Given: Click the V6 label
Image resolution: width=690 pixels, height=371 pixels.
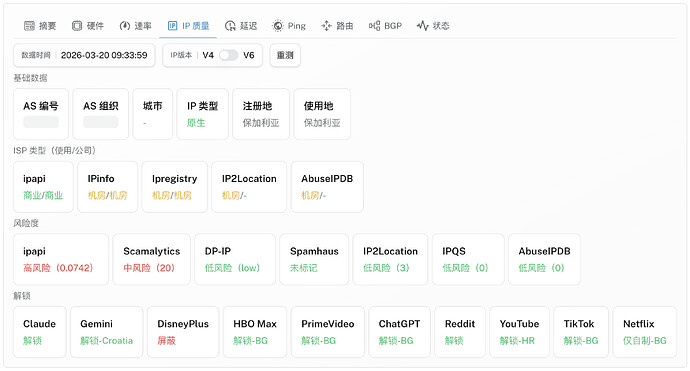Looking at the screenshot, I should [x=249, y=55].
